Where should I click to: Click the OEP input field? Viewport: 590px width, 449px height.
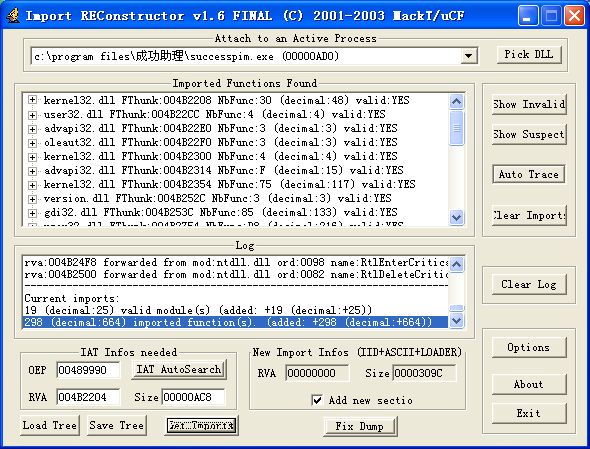click(x=88, y=370)
